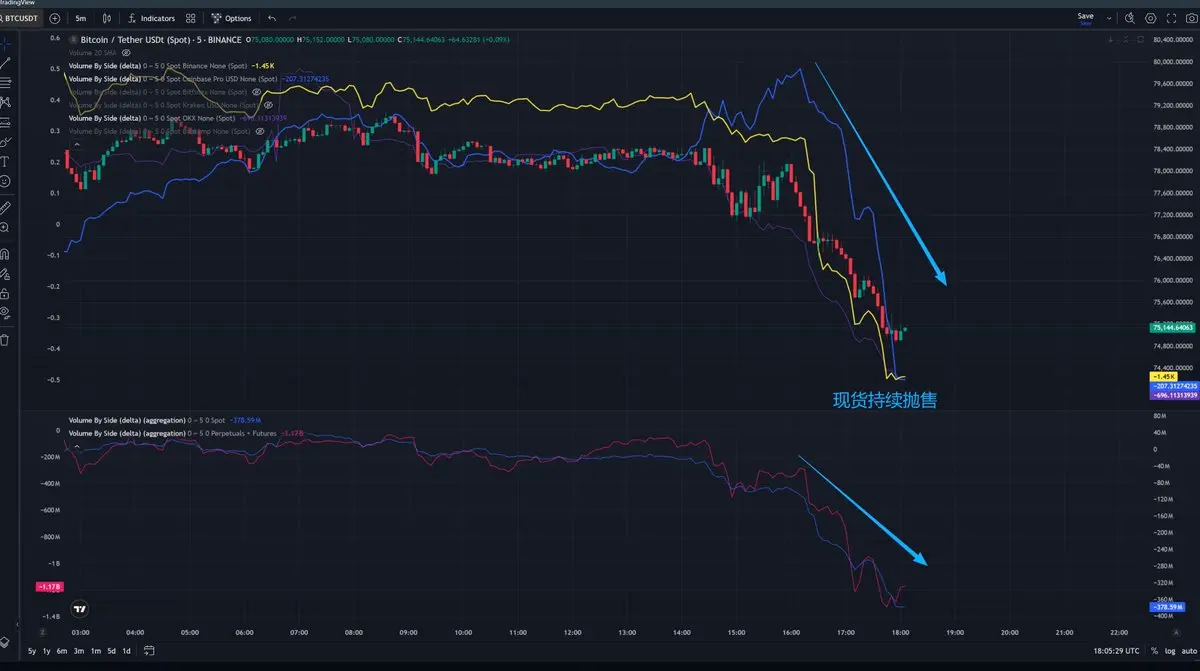The width and height of the screenshot is (1200, 671).
Task: Set date range to 5d
Action: 110,651
